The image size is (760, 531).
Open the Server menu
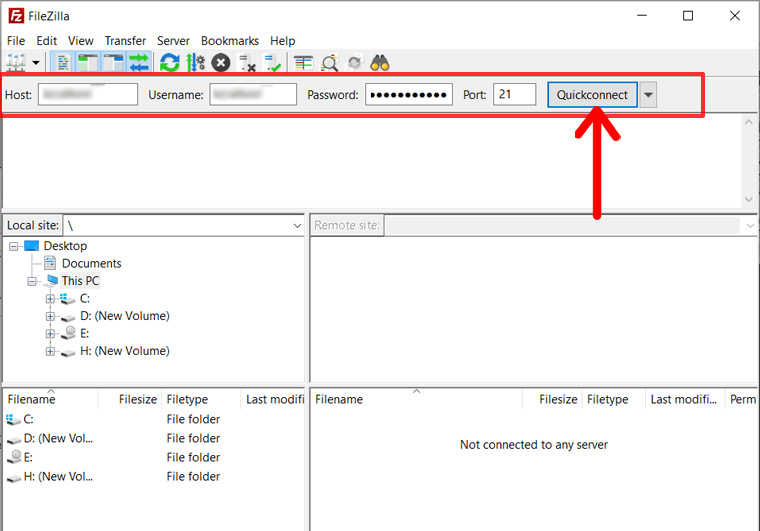tap(173, 41)
